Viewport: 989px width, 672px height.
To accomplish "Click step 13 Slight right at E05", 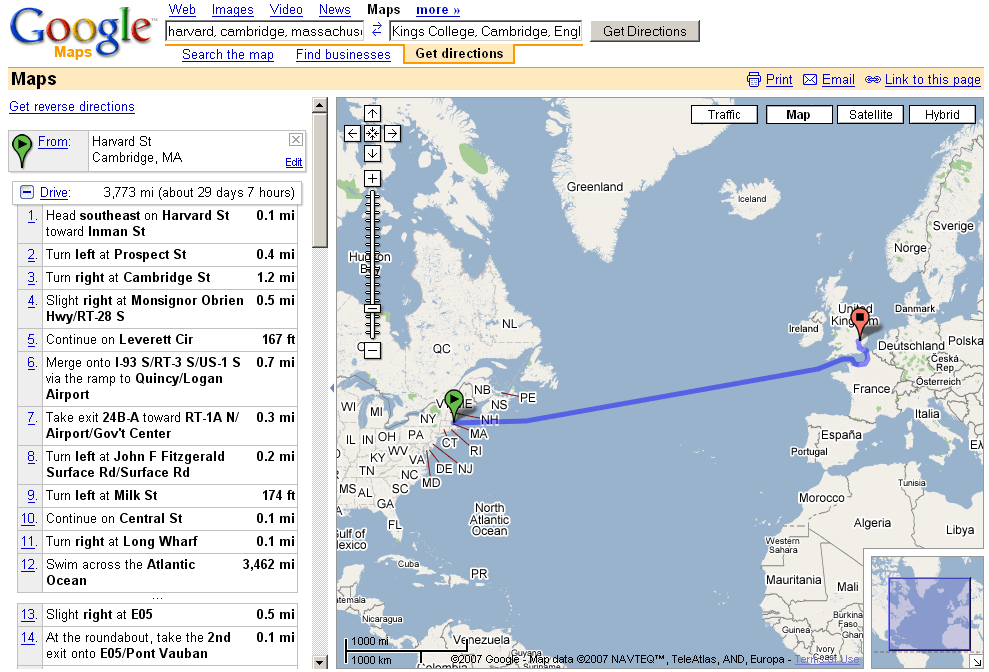I will 158,615.
